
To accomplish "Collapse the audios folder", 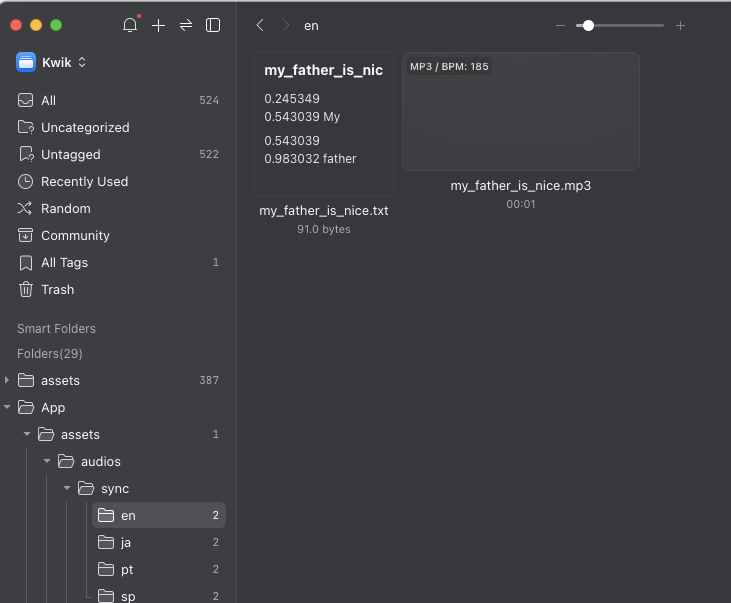I will (47, 461).
